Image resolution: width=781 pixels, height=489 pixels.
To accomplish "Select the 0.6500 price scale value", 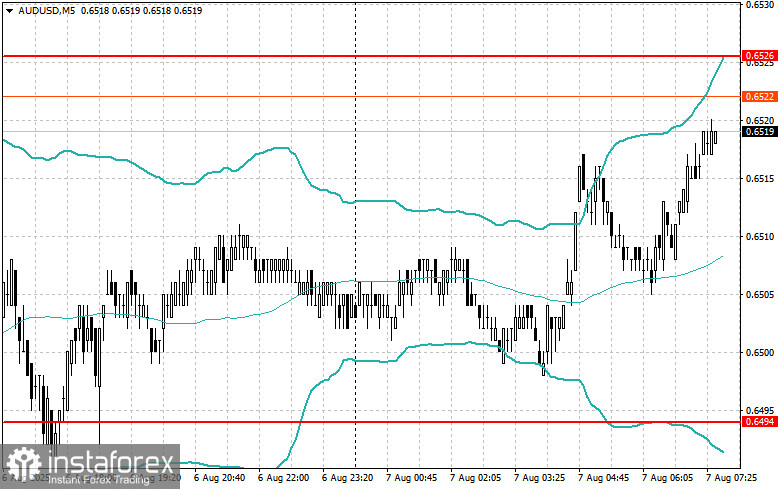I will [x=760, y=353].
